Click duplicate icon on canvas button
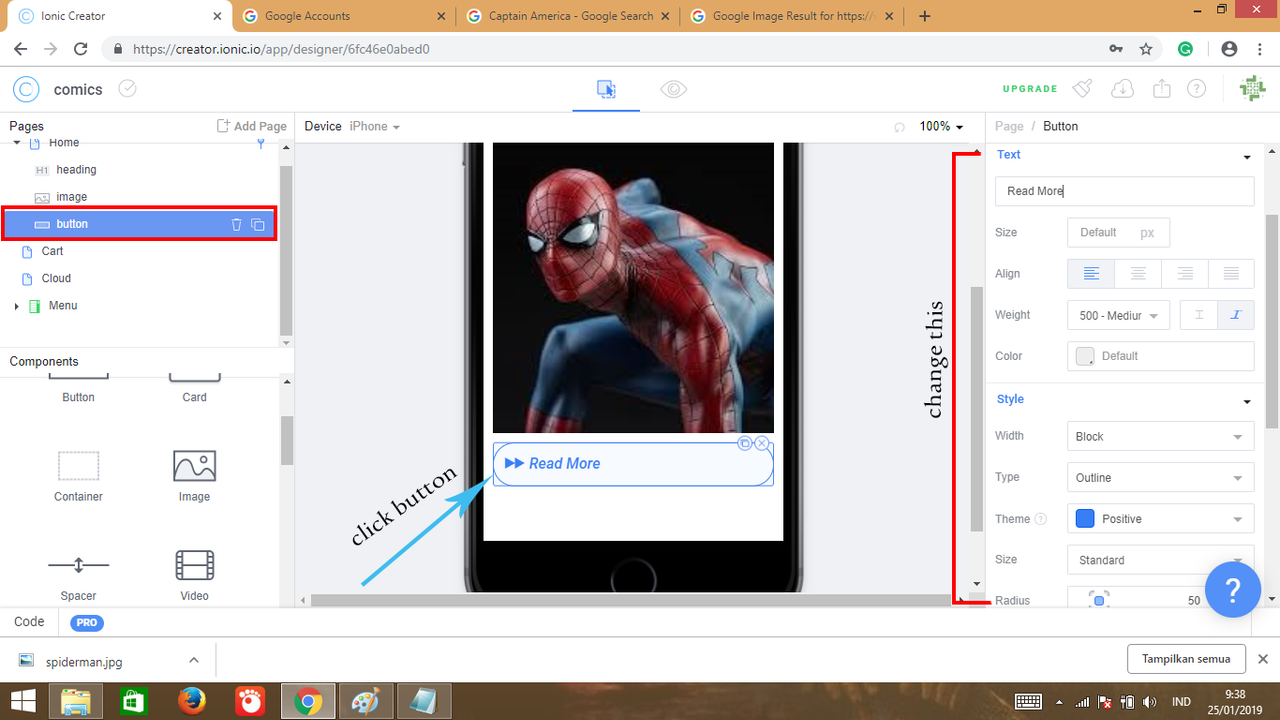The width and height of the screenshot is (1280, 720). click(745, 443)
